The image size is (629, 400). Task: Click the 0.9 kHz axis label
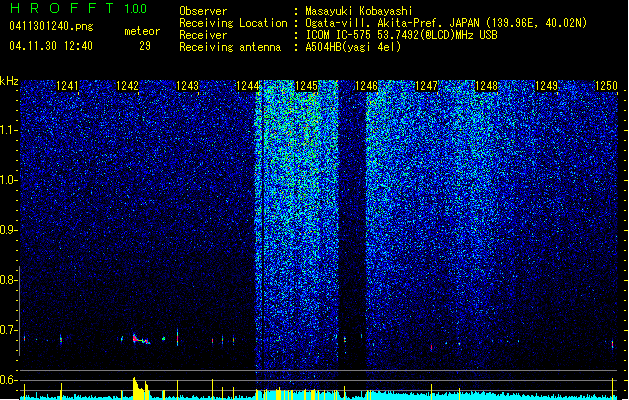click(8, 230)
